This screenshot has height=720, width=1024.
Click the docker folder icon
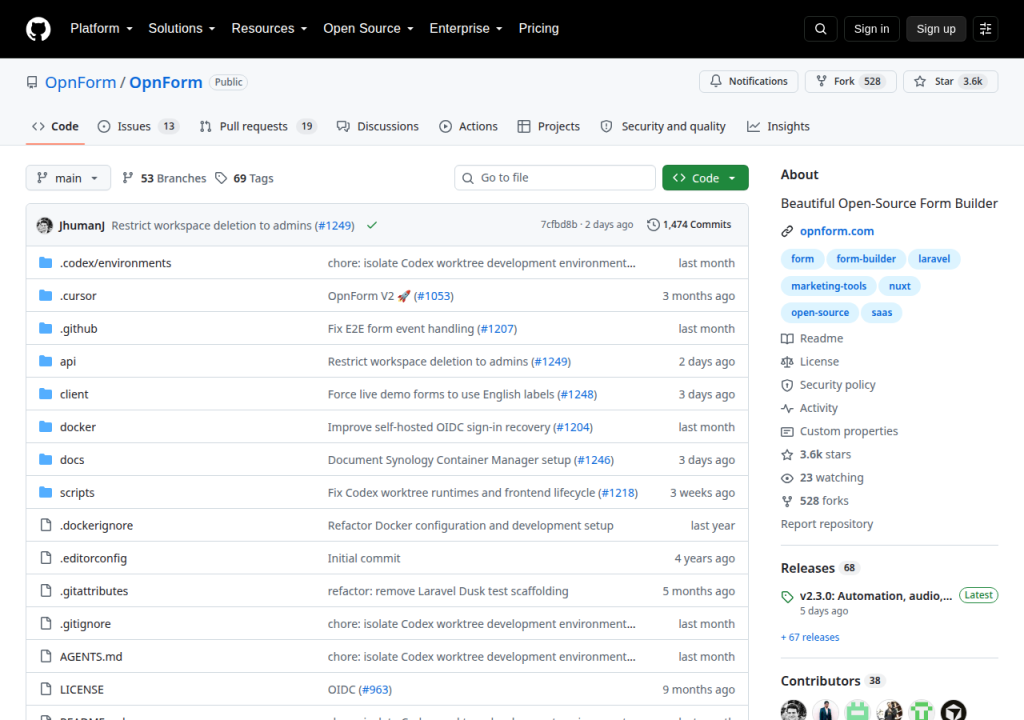click(x=46, y=427)
